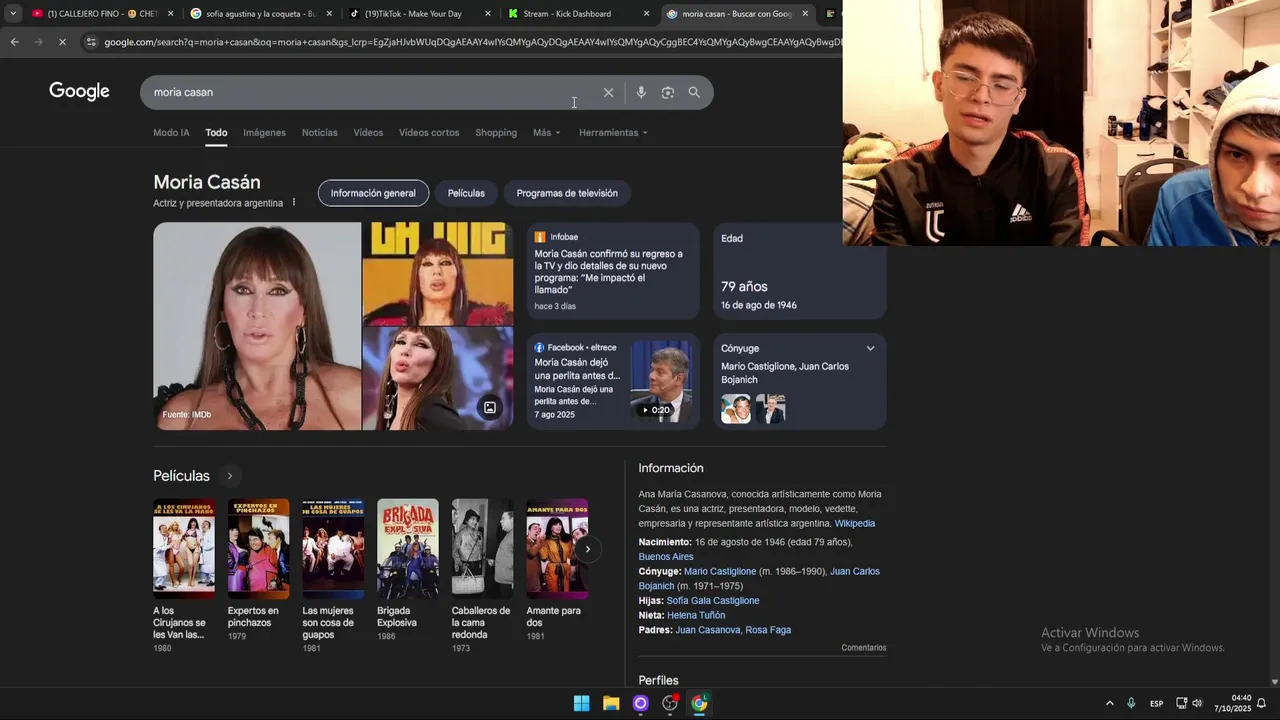This screenshot has height=720, width=1280.
Task: Open Expertos en pinchazos movie poster
Action: 258,548
